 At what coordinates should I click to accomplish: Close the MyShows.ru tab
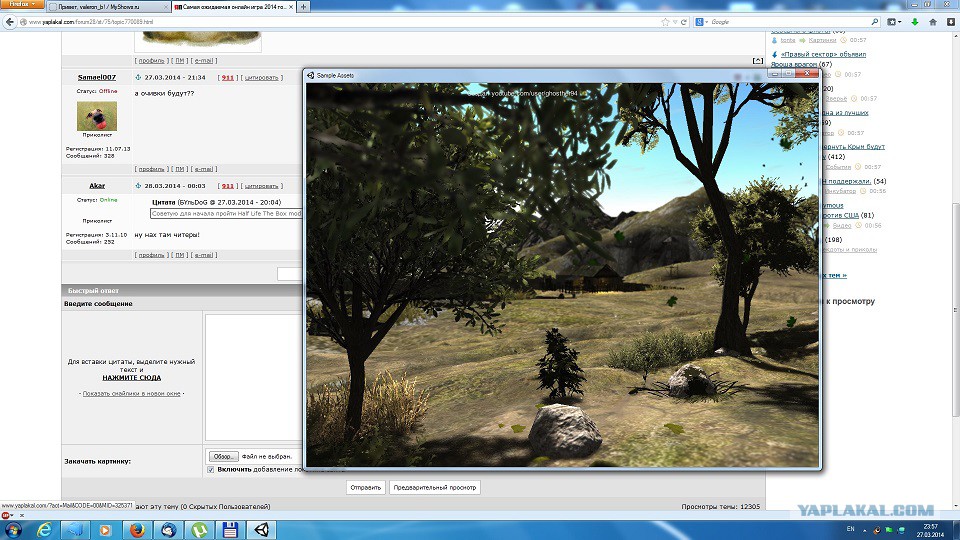tap(165, 7)
